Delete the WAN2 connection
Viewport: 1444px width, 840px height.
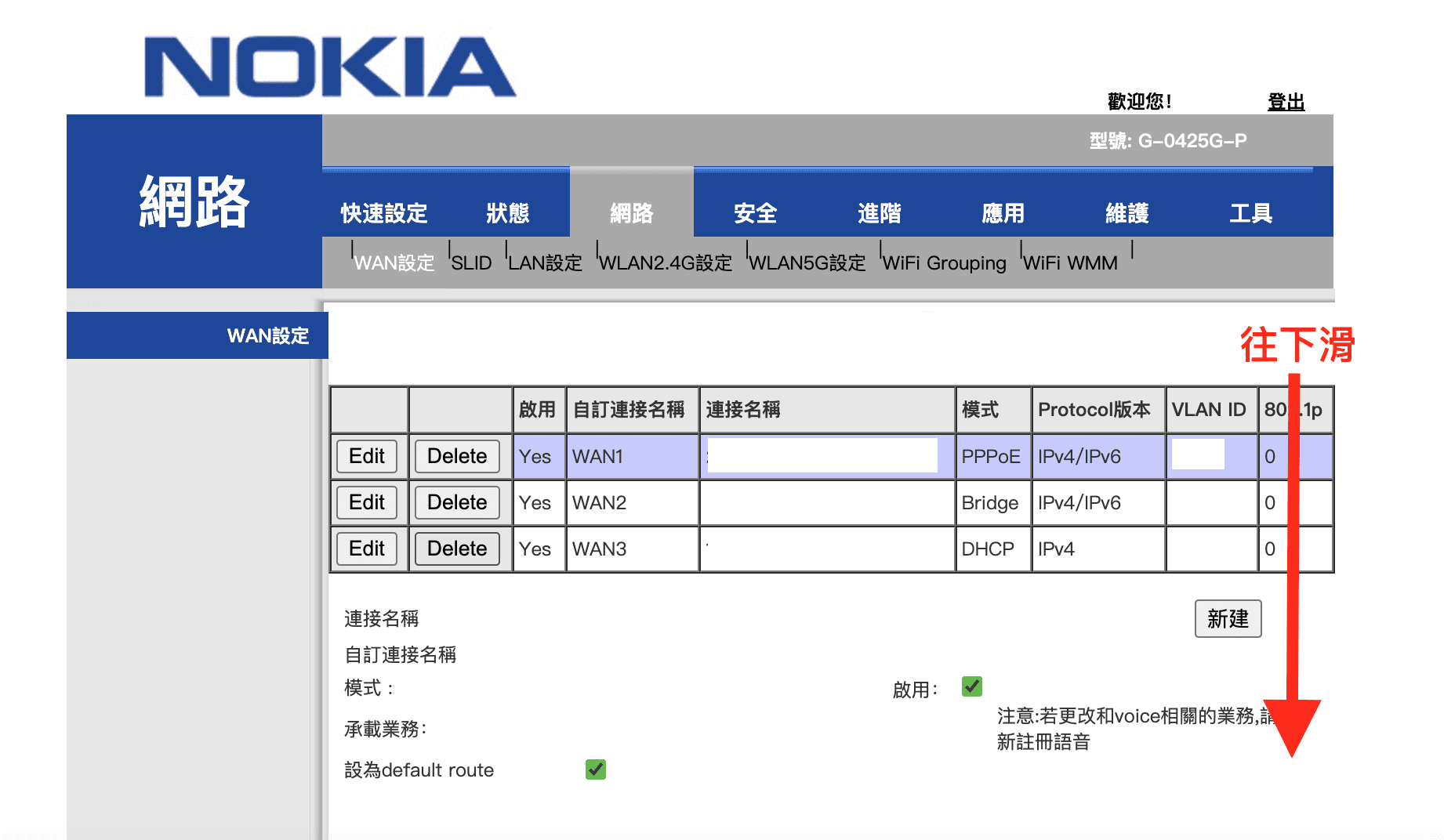coord(457,502)
